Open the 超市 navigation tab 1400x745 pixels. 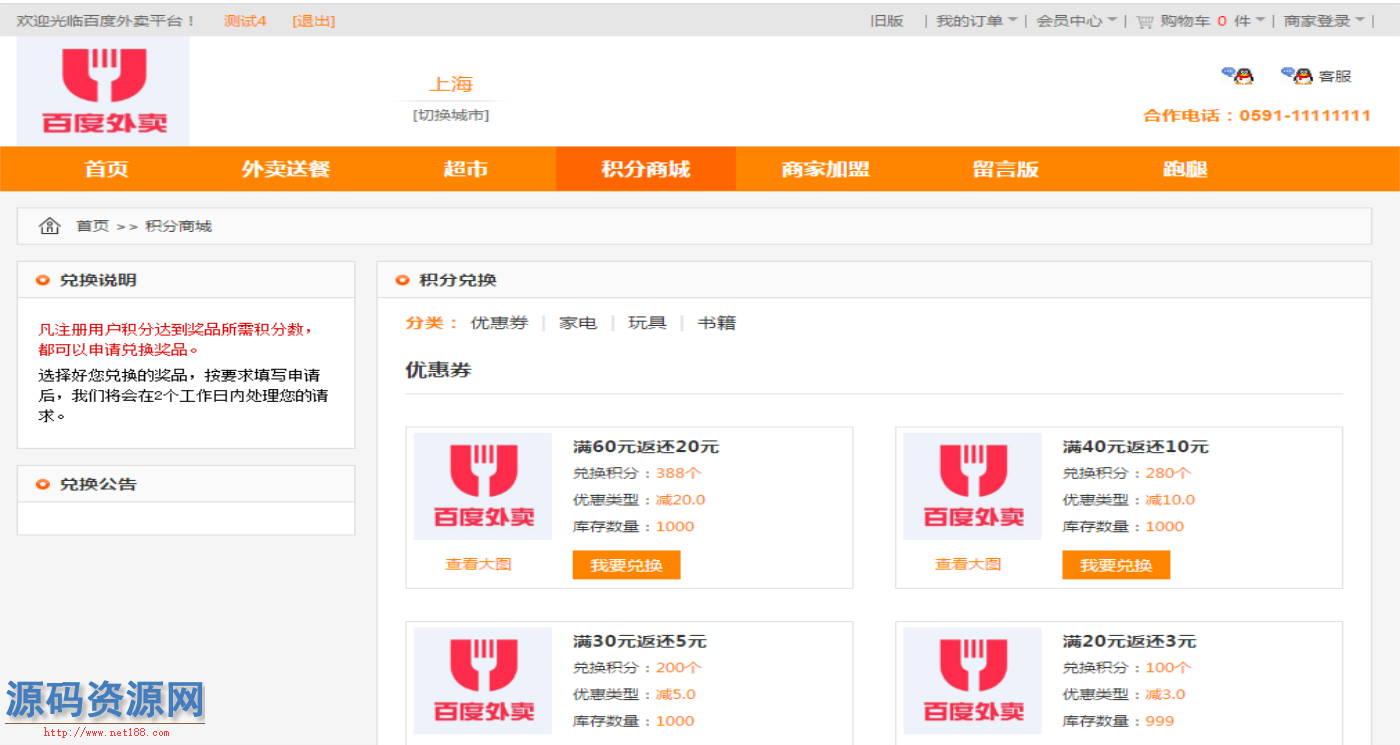tap(466, 169)
